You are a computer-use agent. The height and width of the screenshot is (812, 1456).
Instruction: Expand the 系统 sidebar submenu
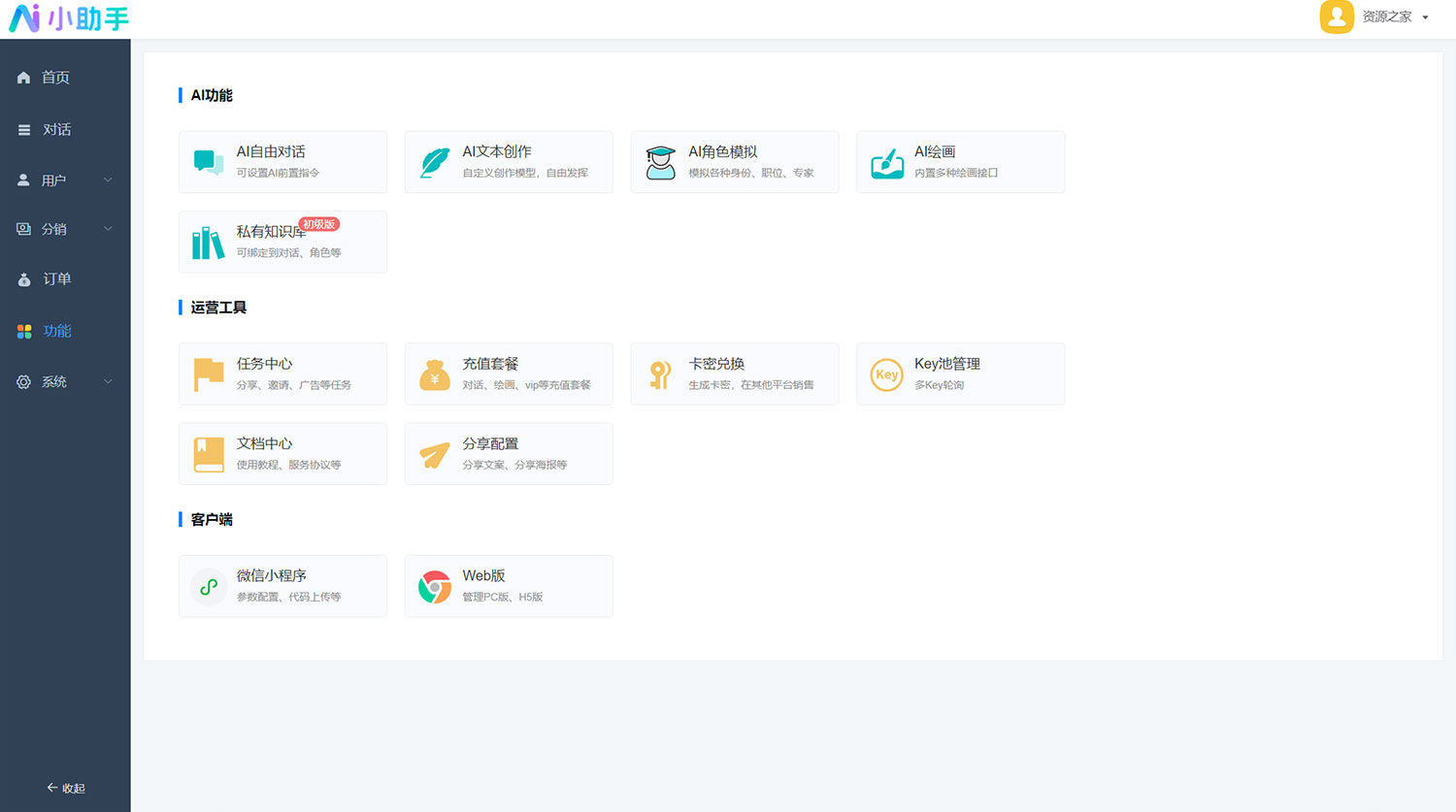tap(65, 382)
